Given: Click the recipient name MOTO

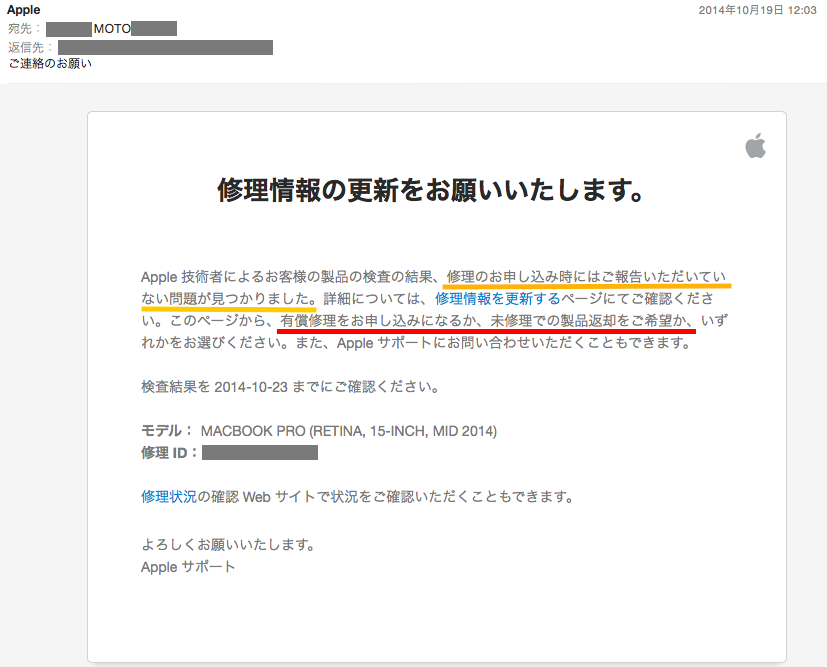Looking at the screenshot, I should [x=112, y=28].
